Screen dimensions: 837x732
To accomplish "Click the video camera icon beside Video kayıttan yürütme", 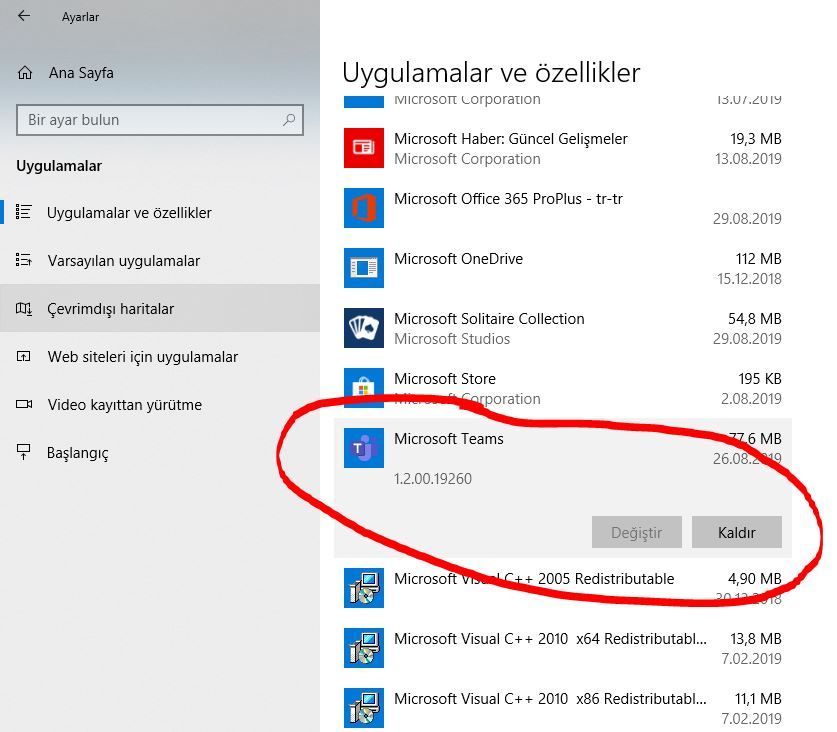I will 23,404.
